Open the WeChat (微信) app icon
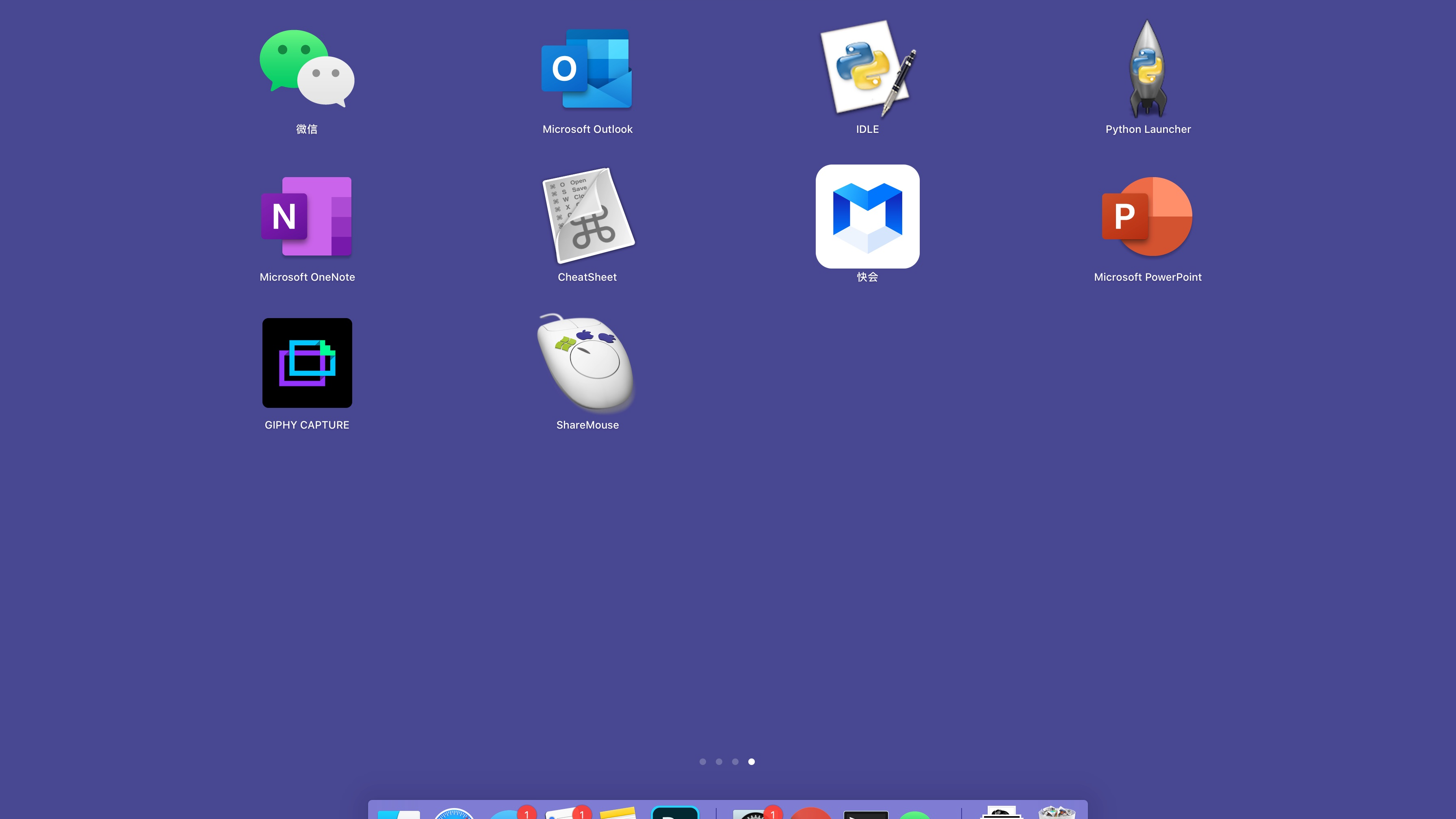1456x819 pixels. tap(307, 68)
